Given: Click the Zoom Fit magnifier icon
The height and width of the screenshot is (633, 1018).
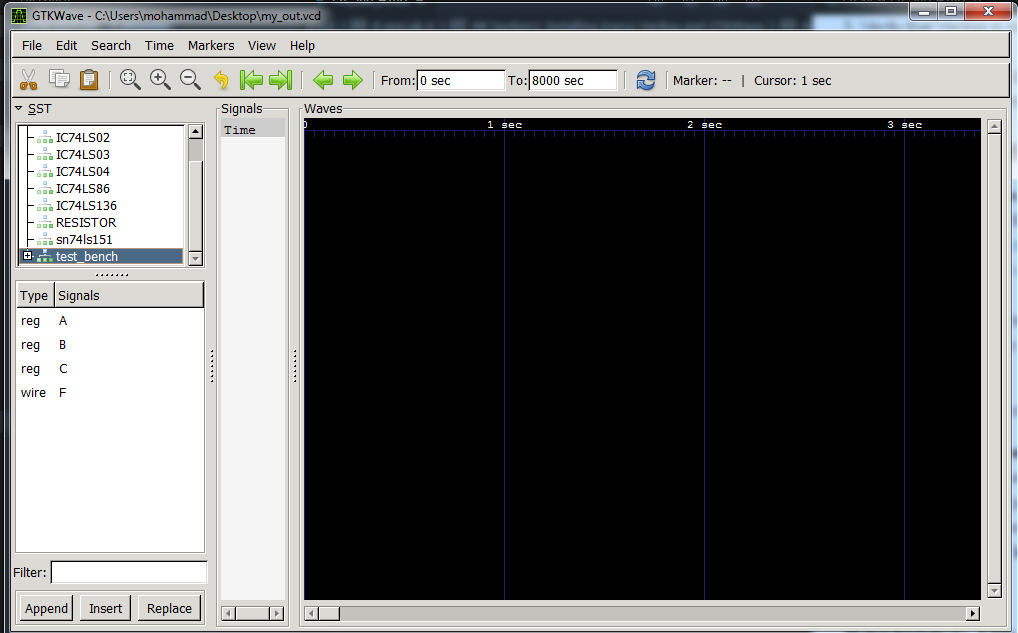Looking at the screenshot, I should click(x=130, y=80).
